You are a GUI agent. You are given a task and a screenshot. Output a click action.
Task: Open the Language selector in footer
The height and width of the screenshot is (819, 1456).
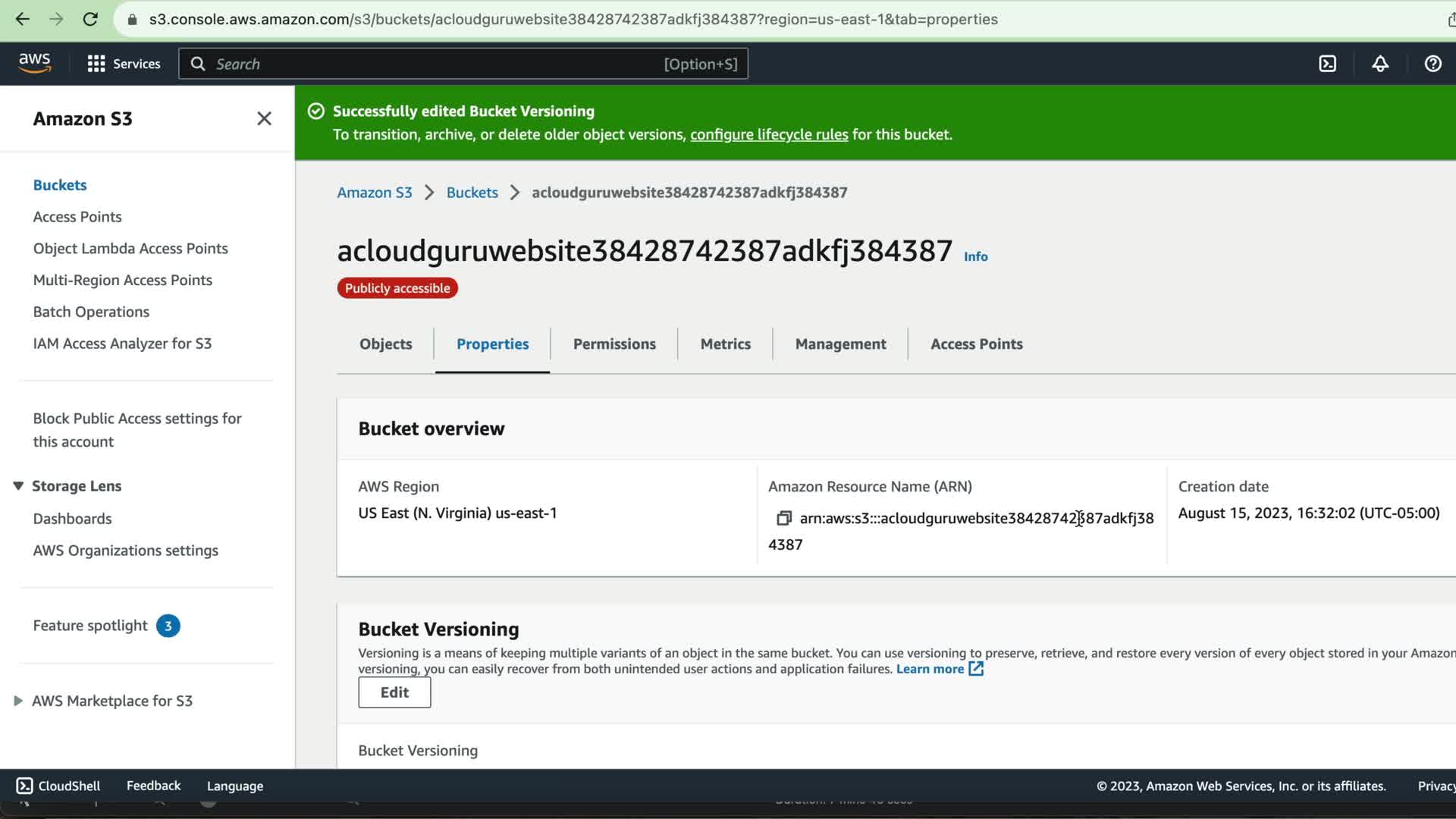(235, 786)
